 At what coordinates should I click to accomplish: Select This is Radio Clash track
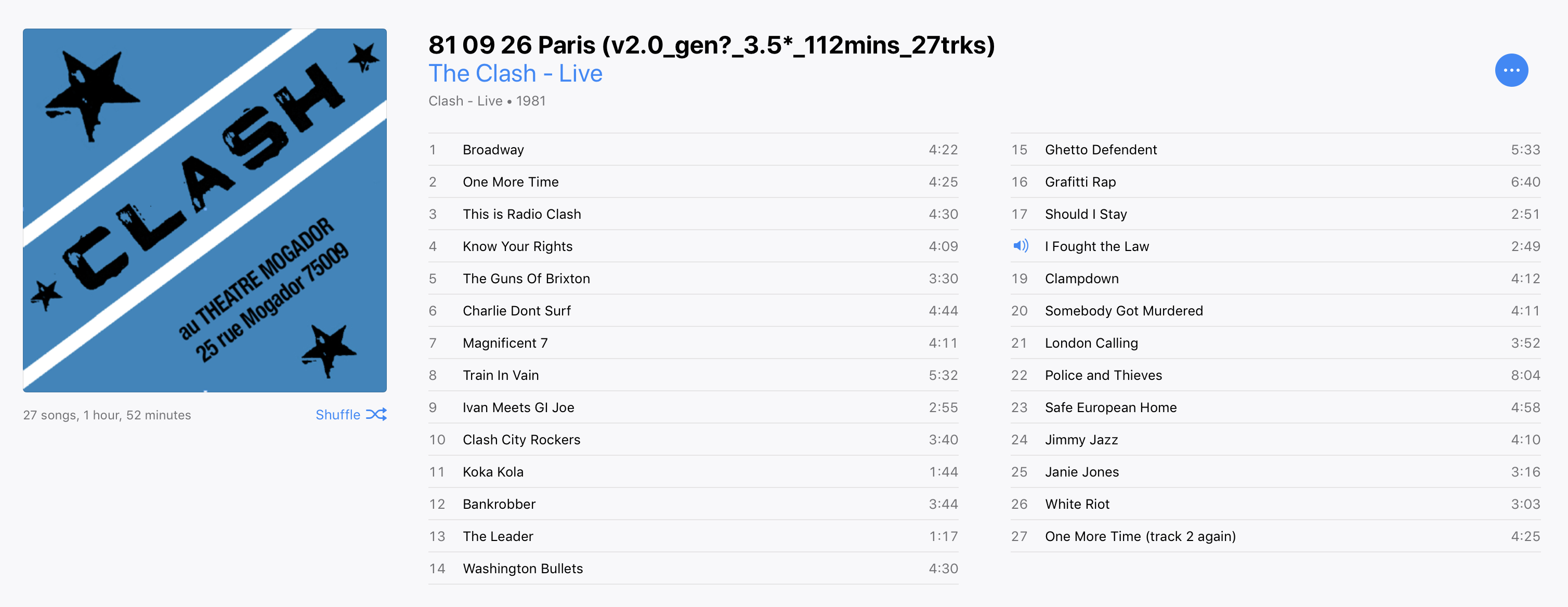521,214
